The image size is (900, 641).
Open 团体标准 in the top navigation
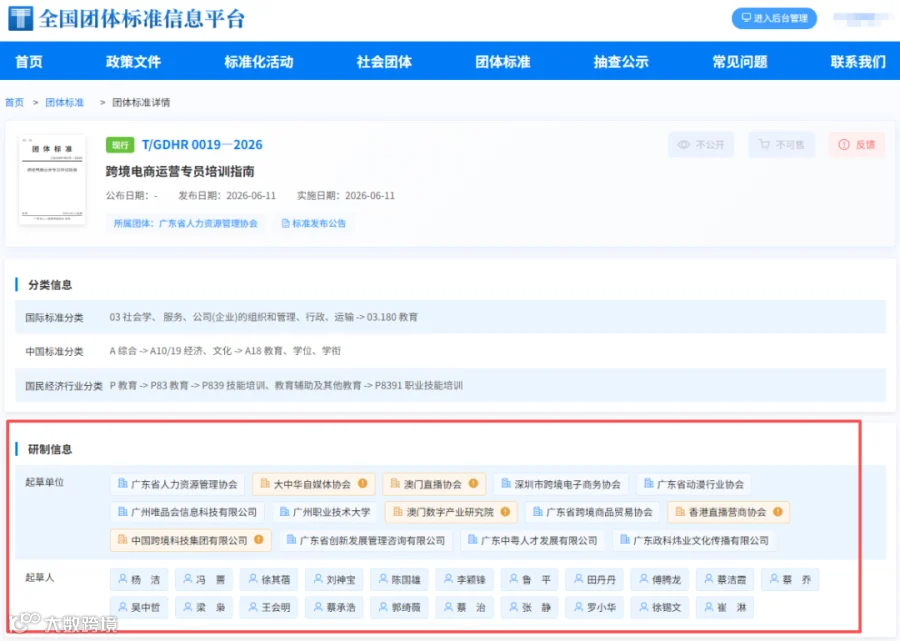point(503,61)
